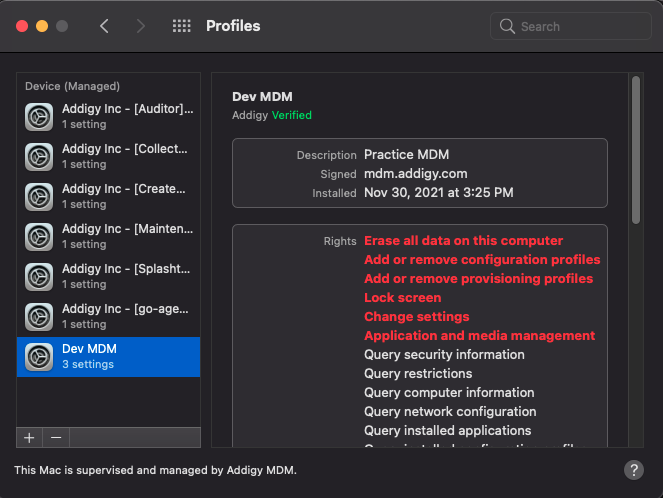663x498 pixels.
Task: Select Addigy Inc - [Mainten profile name
Action: coord(127,229)
